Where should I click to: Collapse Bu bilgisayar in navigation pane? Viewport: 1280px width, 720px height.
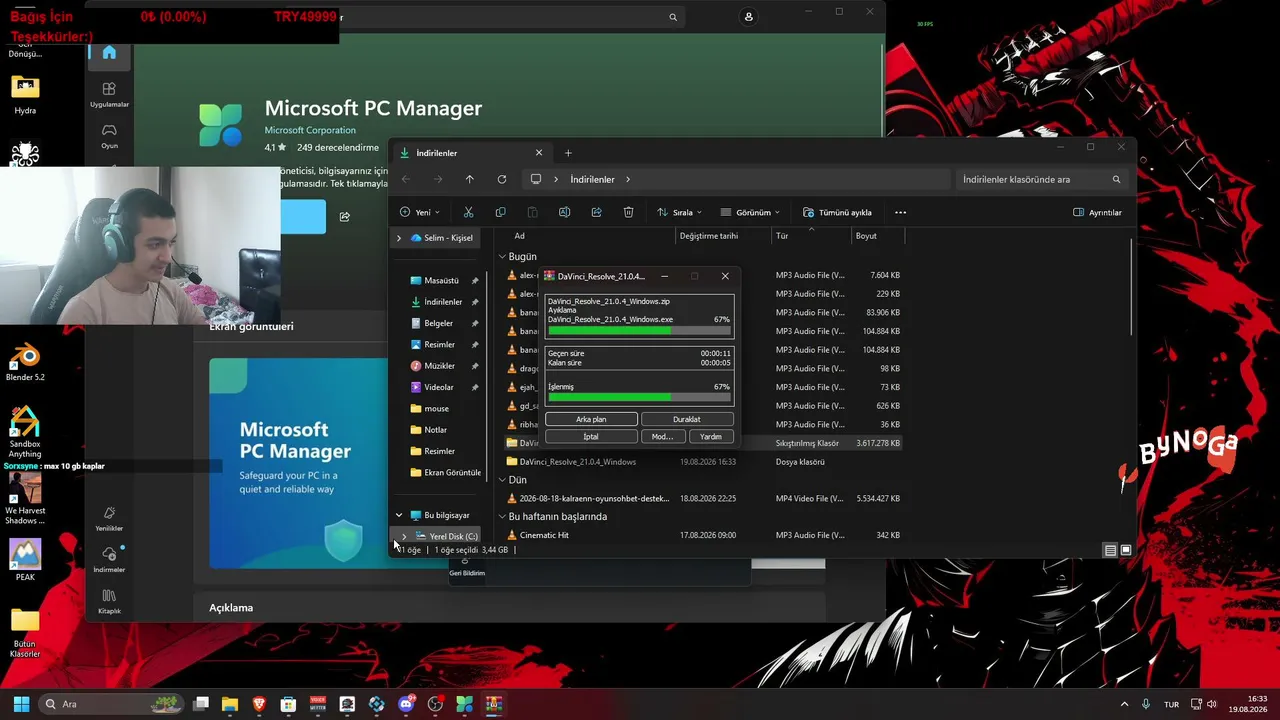coord(399,515)
